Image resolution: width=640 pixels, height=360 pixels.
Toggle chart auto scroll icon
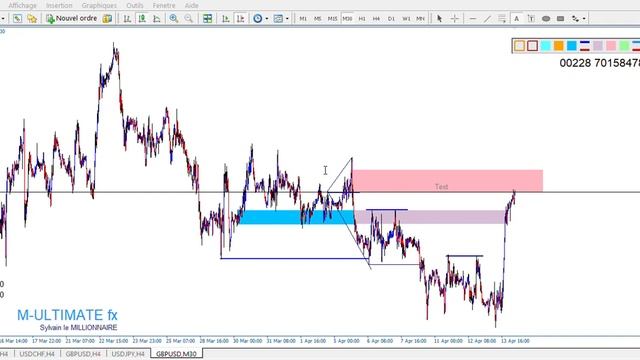pos(226,18)
